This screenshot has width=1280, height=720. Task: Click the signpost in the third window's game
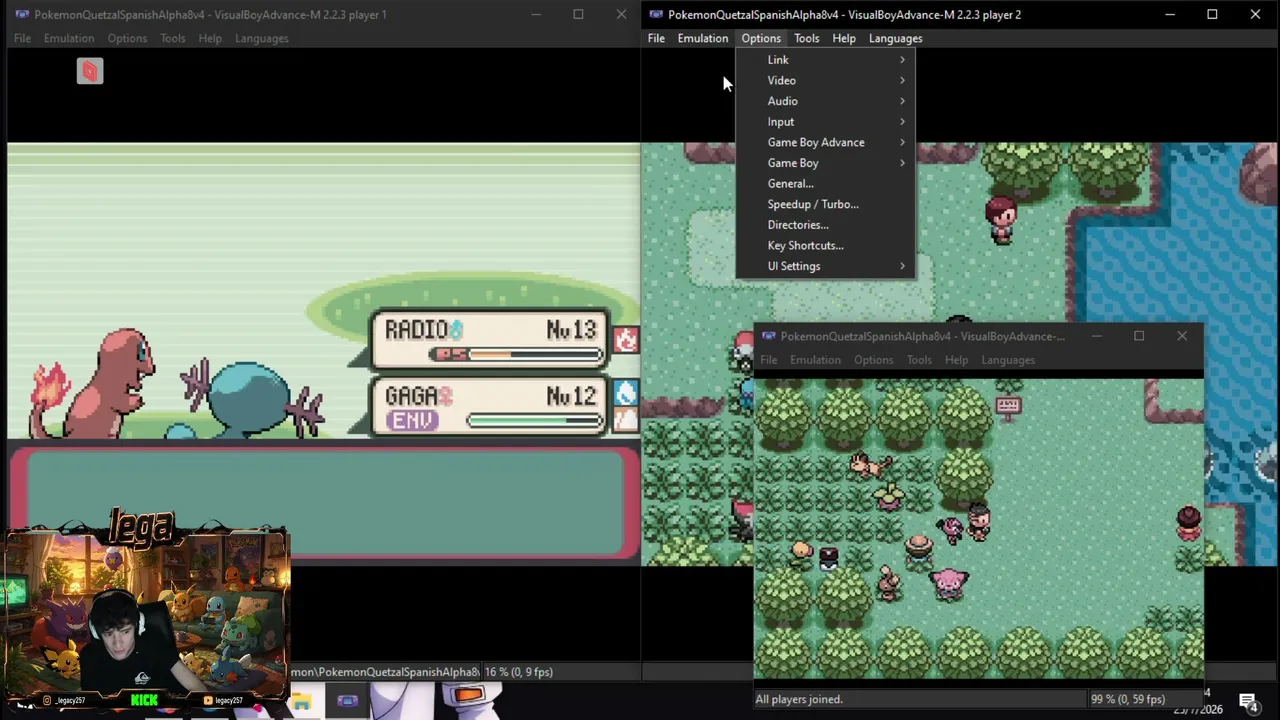pyautogui.click(x=1007, y=406)
